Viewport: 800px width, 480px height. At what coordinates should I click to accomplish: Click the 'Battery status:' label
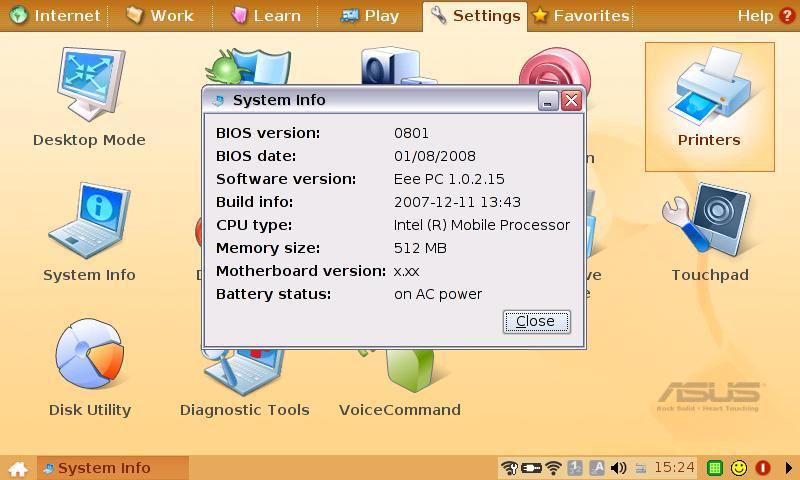[x=273, y=294]
